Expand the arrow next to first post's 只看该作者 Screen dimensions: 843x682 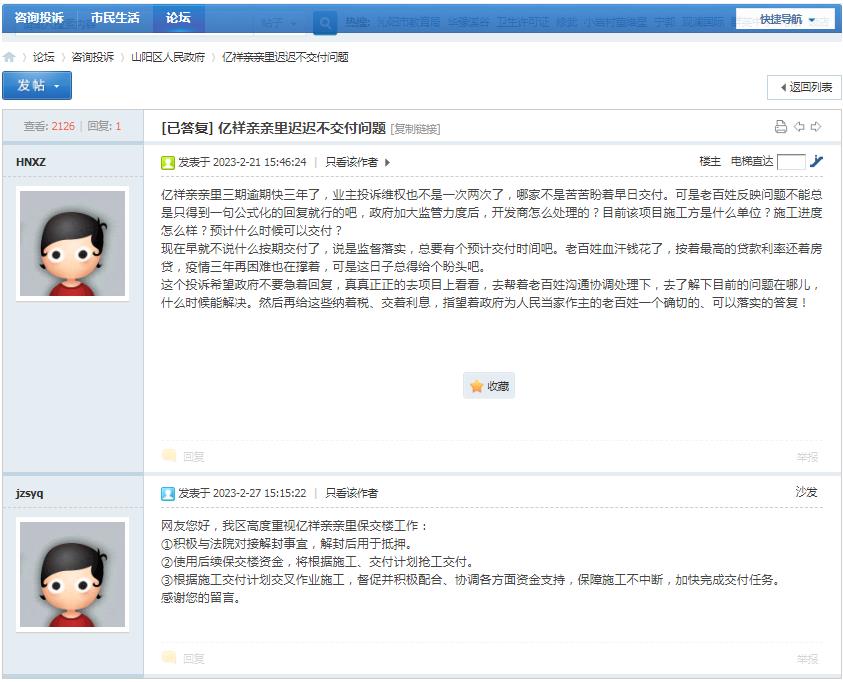point(388,162)
